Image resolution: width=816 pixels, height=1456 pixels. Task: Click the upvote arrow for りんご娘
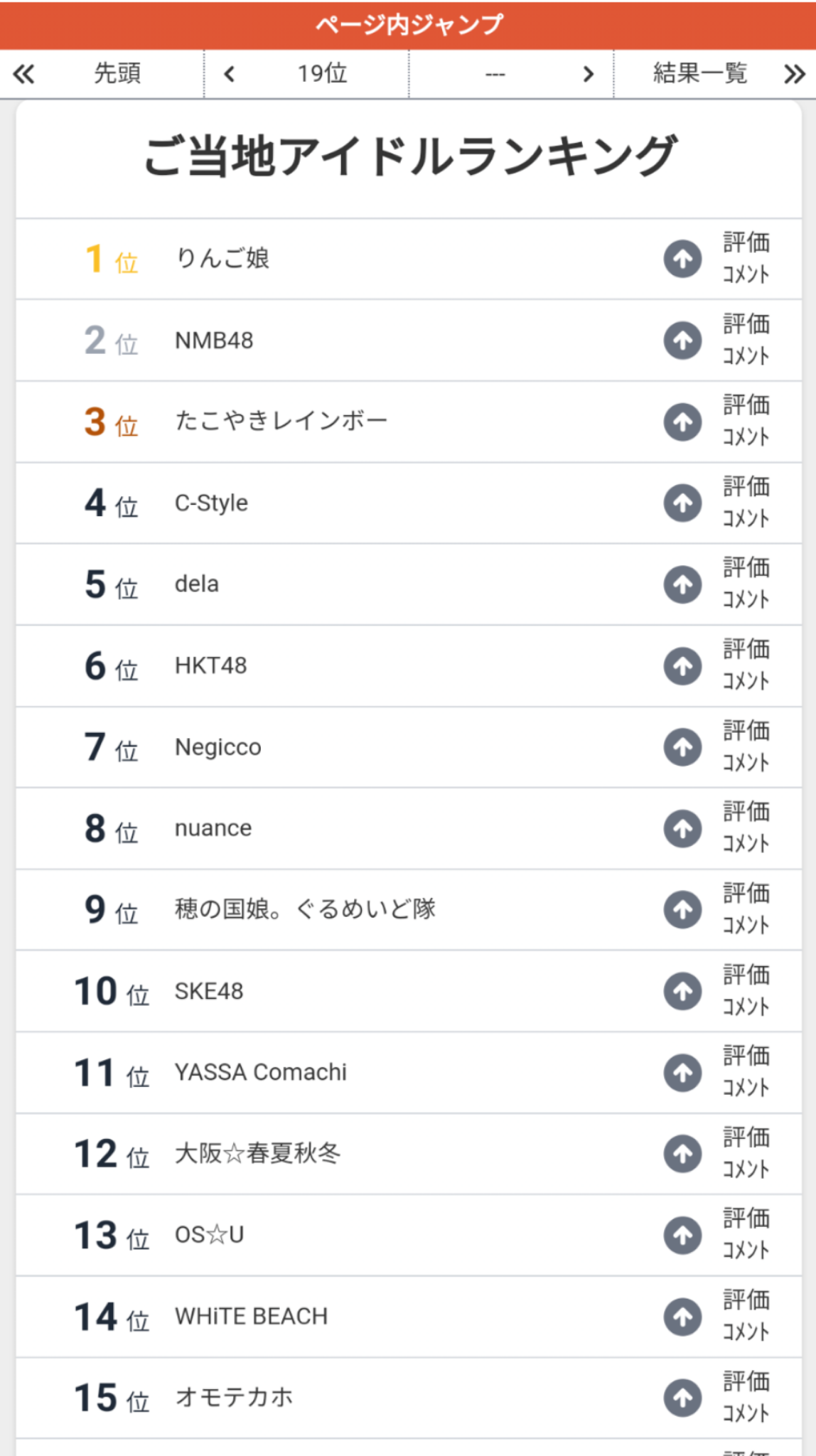[x=682, y=259]
